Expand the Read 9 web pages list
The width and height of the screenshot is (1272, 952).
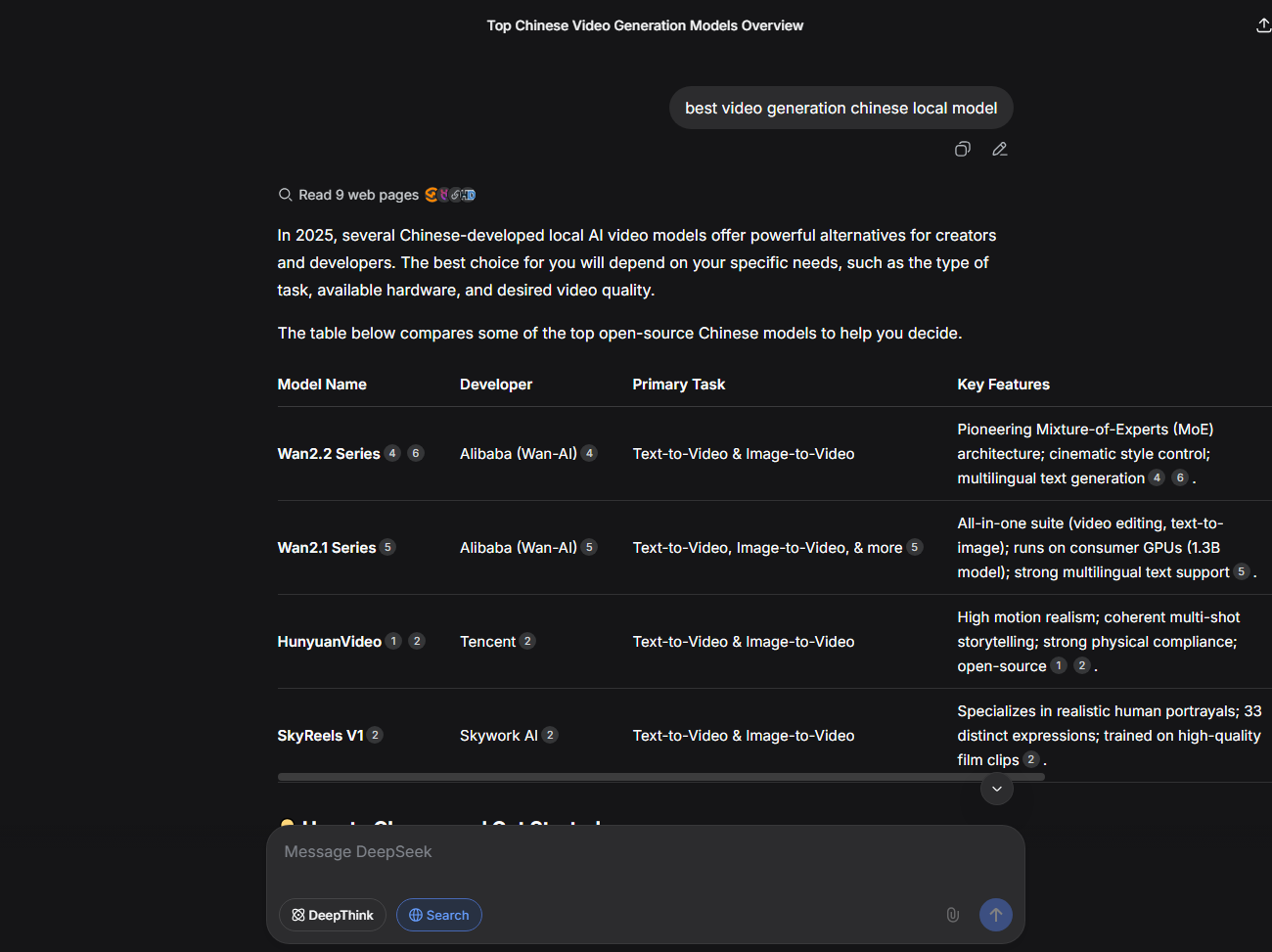pyautogui.click(x=358, y=195)
